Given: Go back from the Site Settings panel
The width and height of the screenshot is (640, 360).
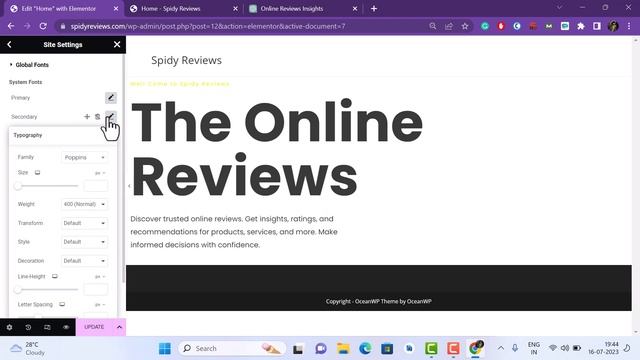Looking at the screenshot, I should click(x=9, y=44).
